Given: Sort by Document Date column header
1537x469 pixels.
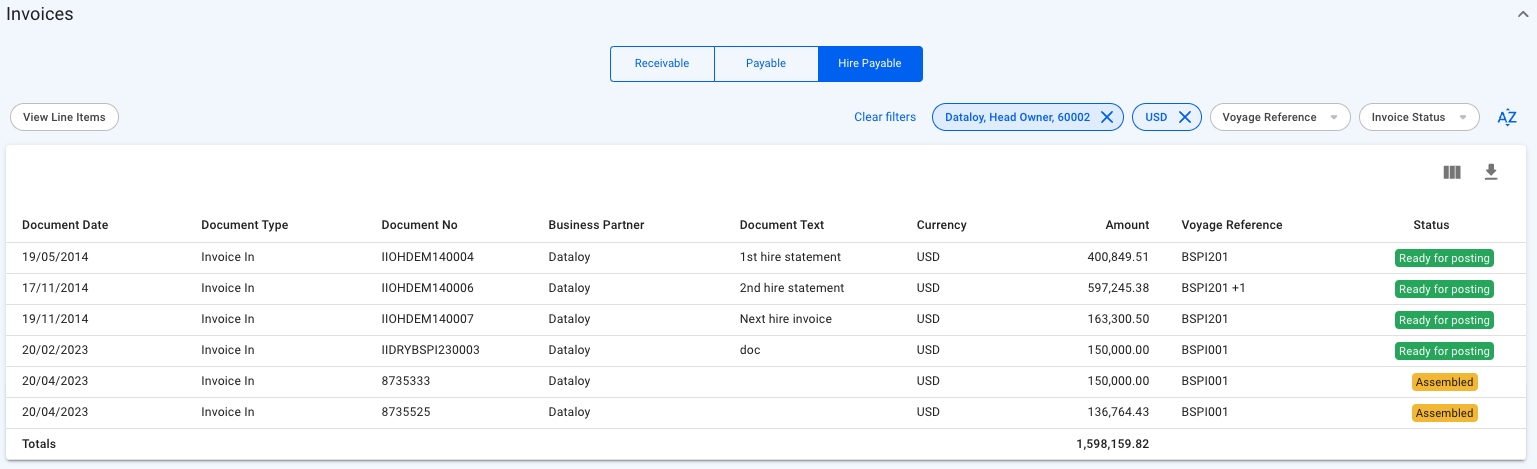Looking at the screenshot, I should tap(65, 225).
